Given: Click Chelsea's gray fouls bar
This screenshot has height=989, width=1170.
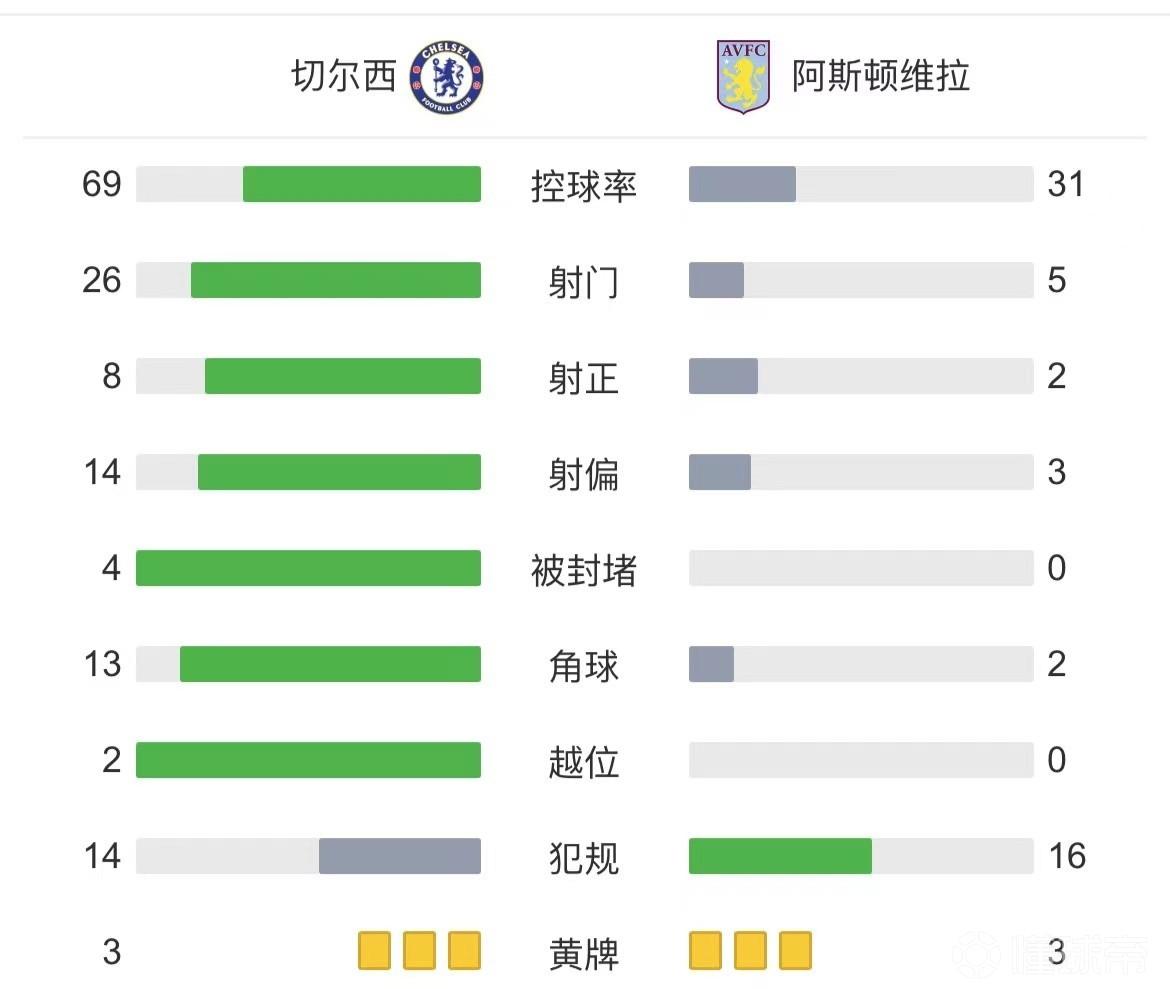Looking at the screenshot, I should coord(400,856).
